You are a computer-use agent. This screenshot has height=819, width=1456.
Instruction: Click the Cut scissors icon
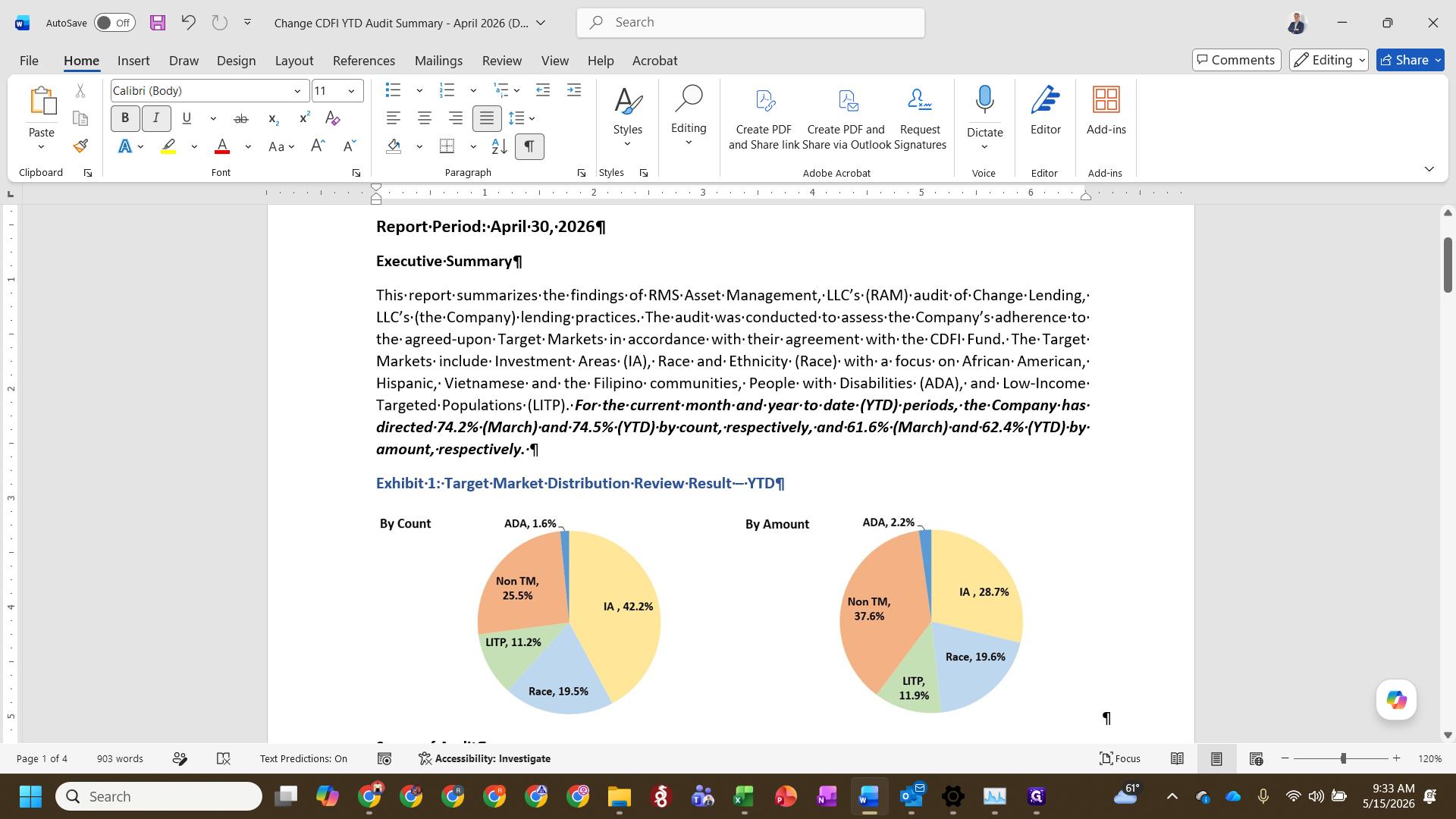[x=80, y=90]
